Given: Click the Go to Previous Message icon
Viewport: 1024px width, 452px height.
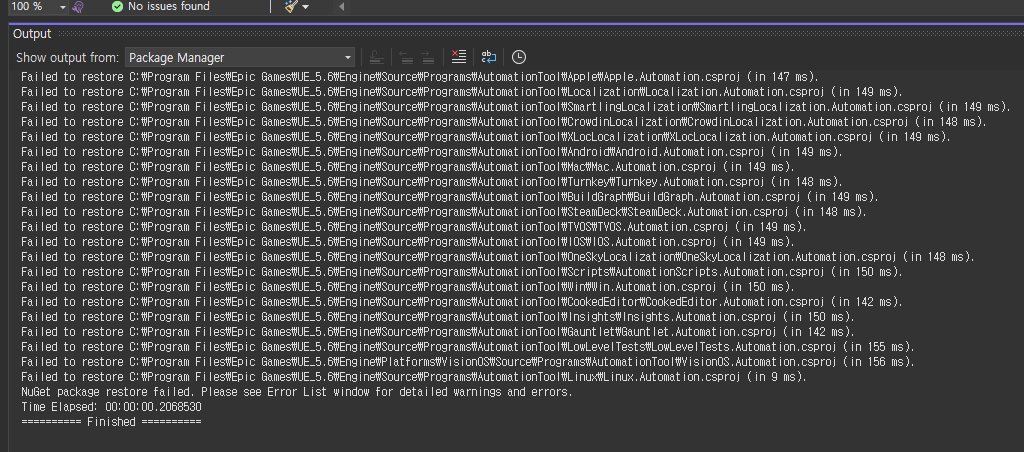Looking at the screenshot, I should (406, 57).
